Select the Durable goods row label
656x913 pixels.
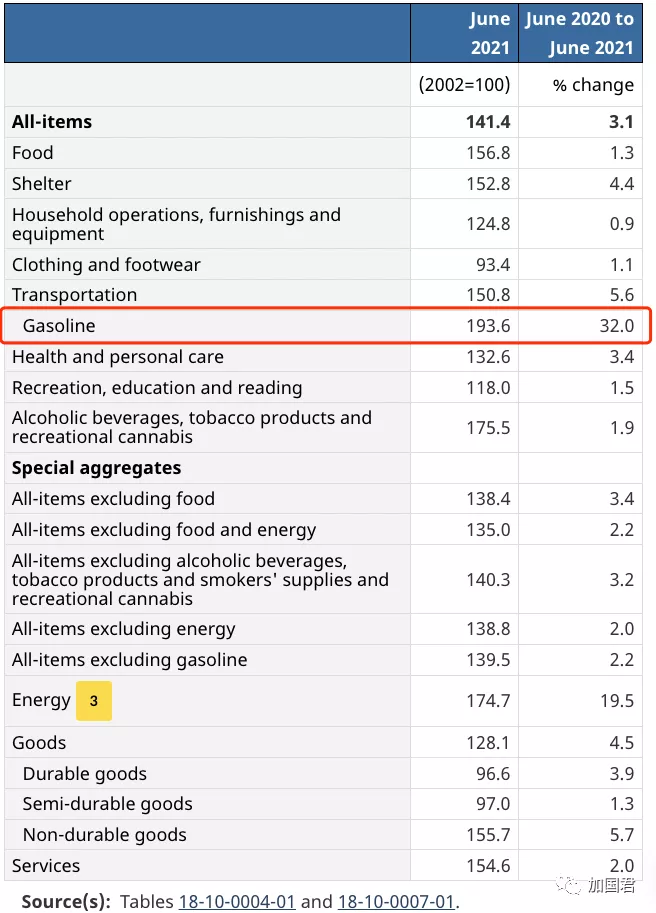pyautogui.click(x=85, y=774)
